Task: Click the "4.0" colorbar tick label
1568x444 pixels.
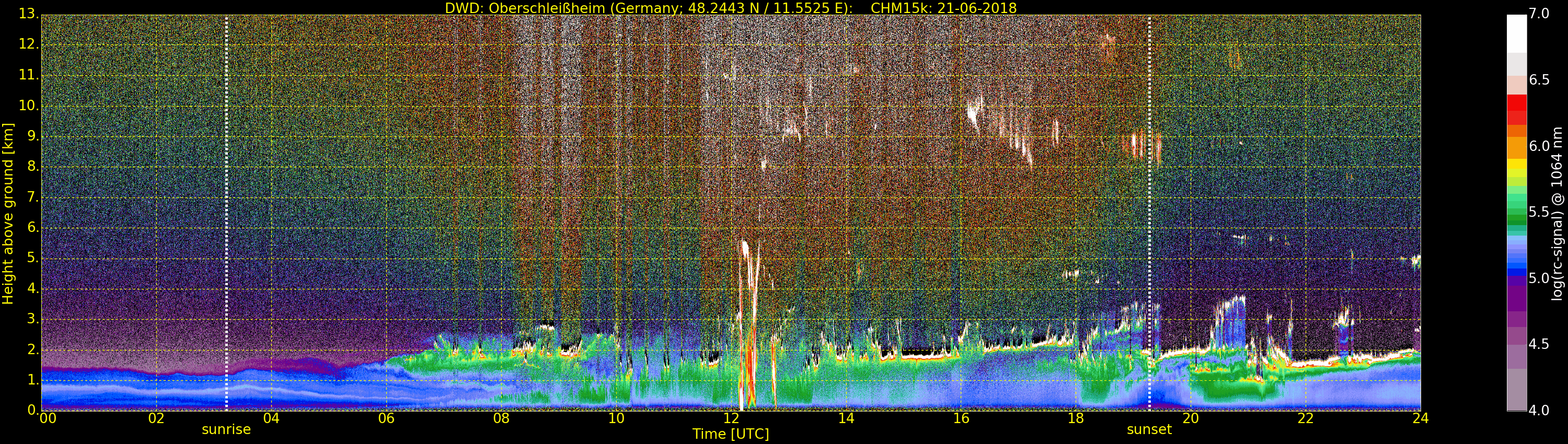Action: click(x=1539, y=411)
